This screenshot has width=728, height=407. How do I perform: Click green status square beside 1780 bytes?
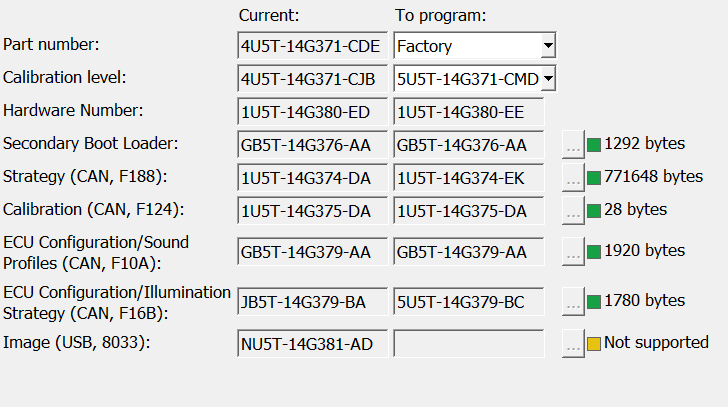594,302
